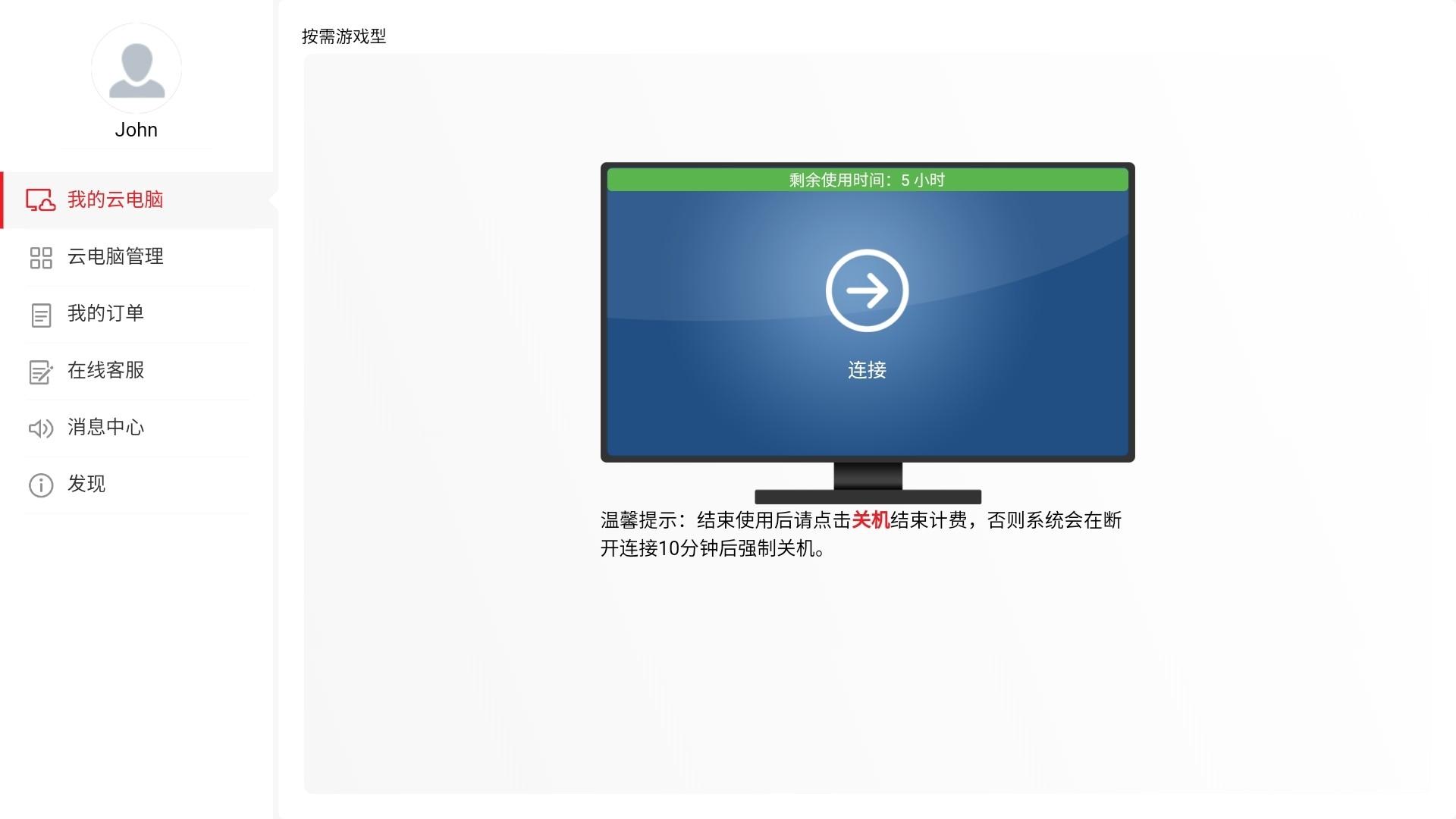The width and height of the screenshot is (1456, 819).
Task: Click the circled arrow connect icon
Action: [x=867, y=290]
